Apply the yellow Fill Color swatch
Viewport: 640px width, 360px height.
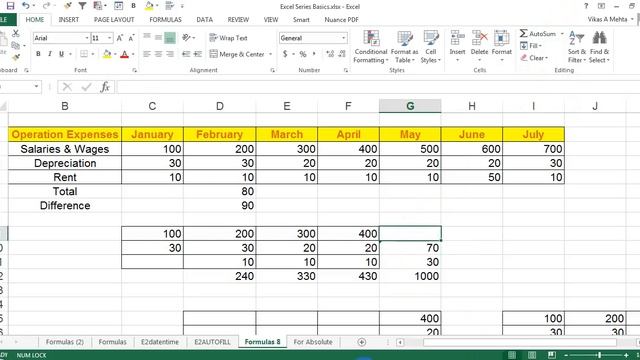[107, 54]
